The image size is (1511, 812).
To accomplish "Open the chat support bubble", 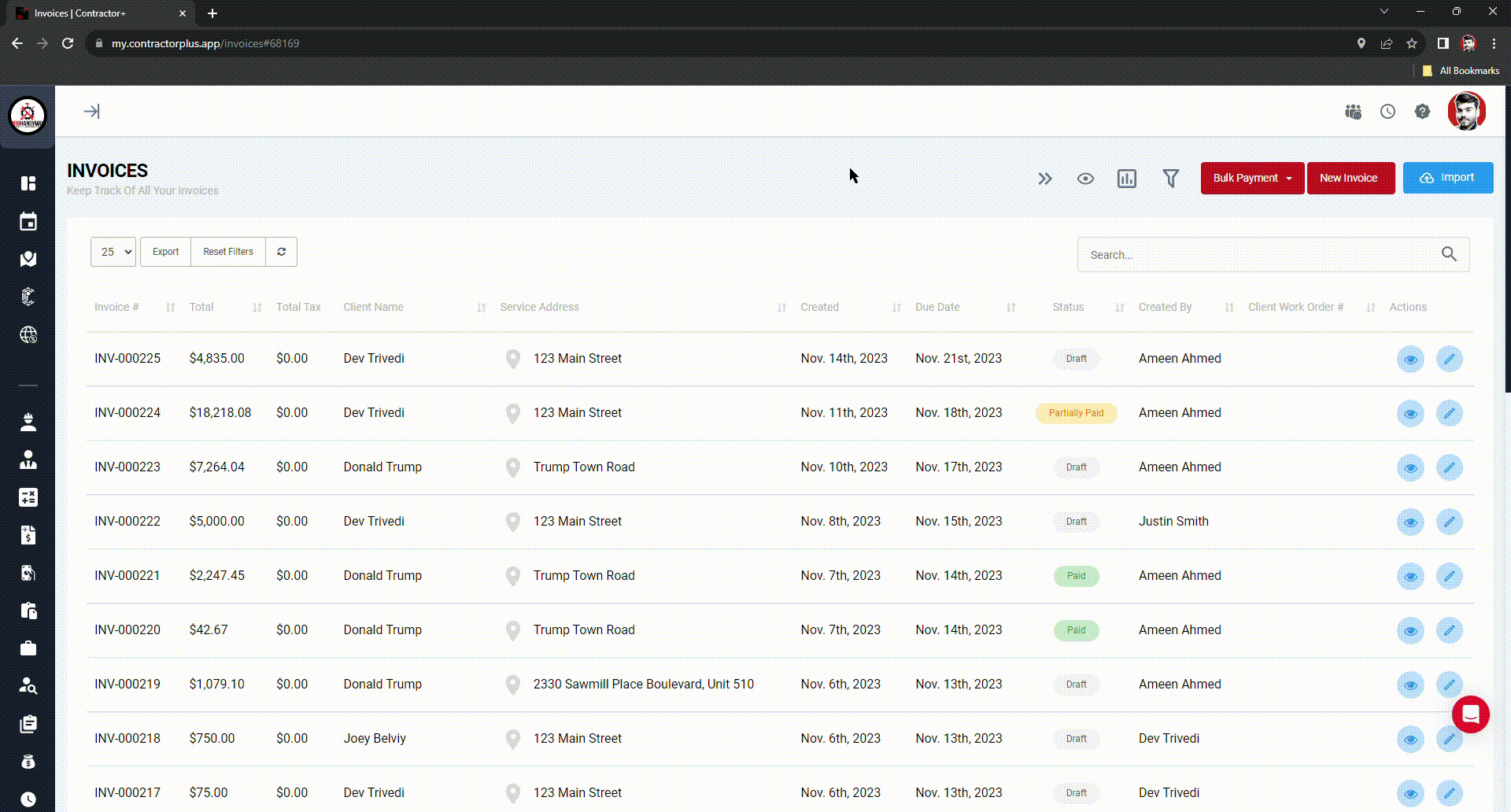I will [1470, 714].
